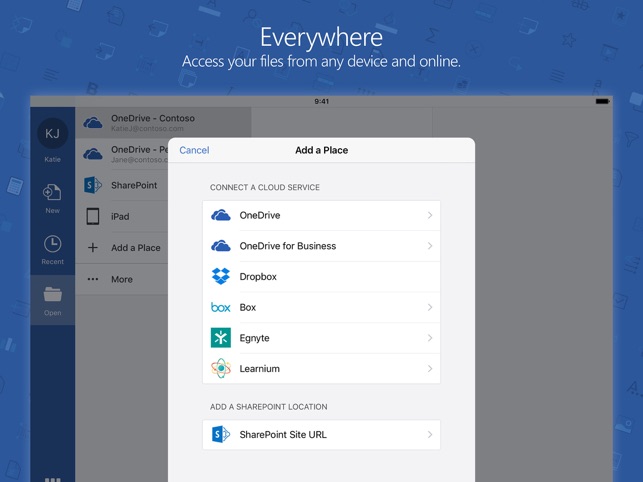The height and width of the screenshot is (482, 643).
Task: Tap the Learnium atom icon
Action: pyautogui.click(x=221, y=369)
